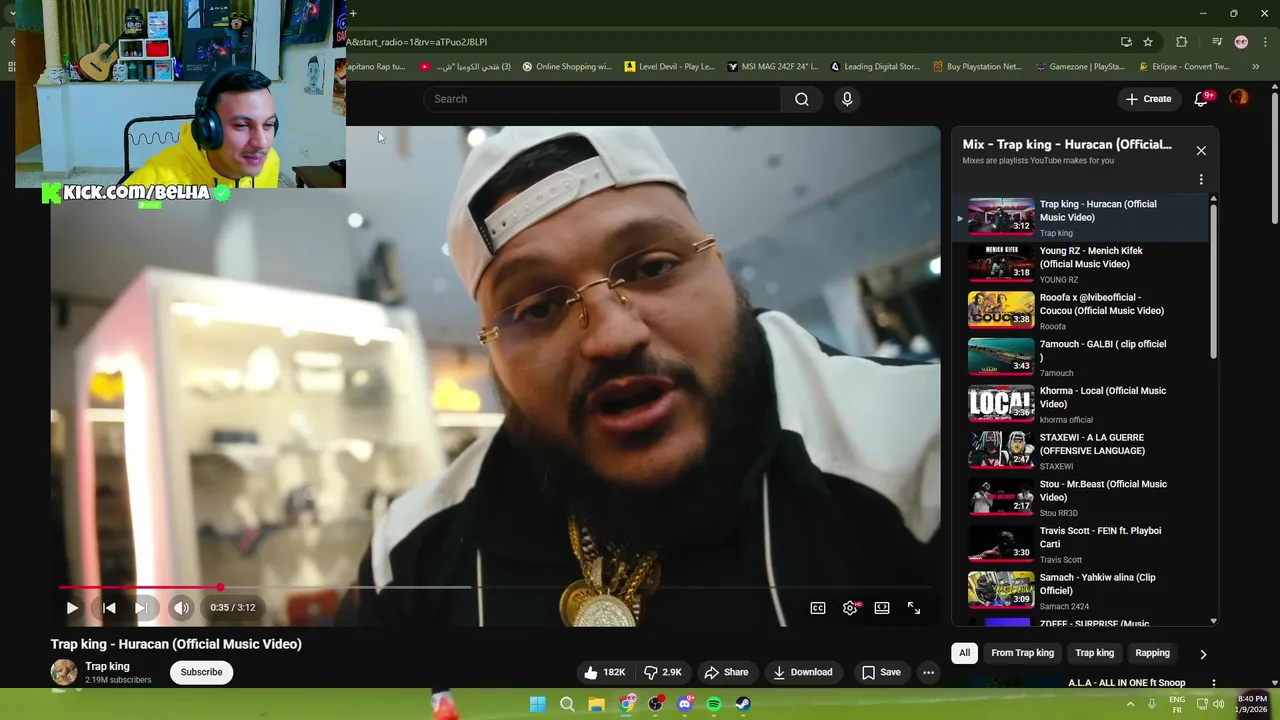
Task: Open Spotify from the taskbar
Action: [714, 704]
